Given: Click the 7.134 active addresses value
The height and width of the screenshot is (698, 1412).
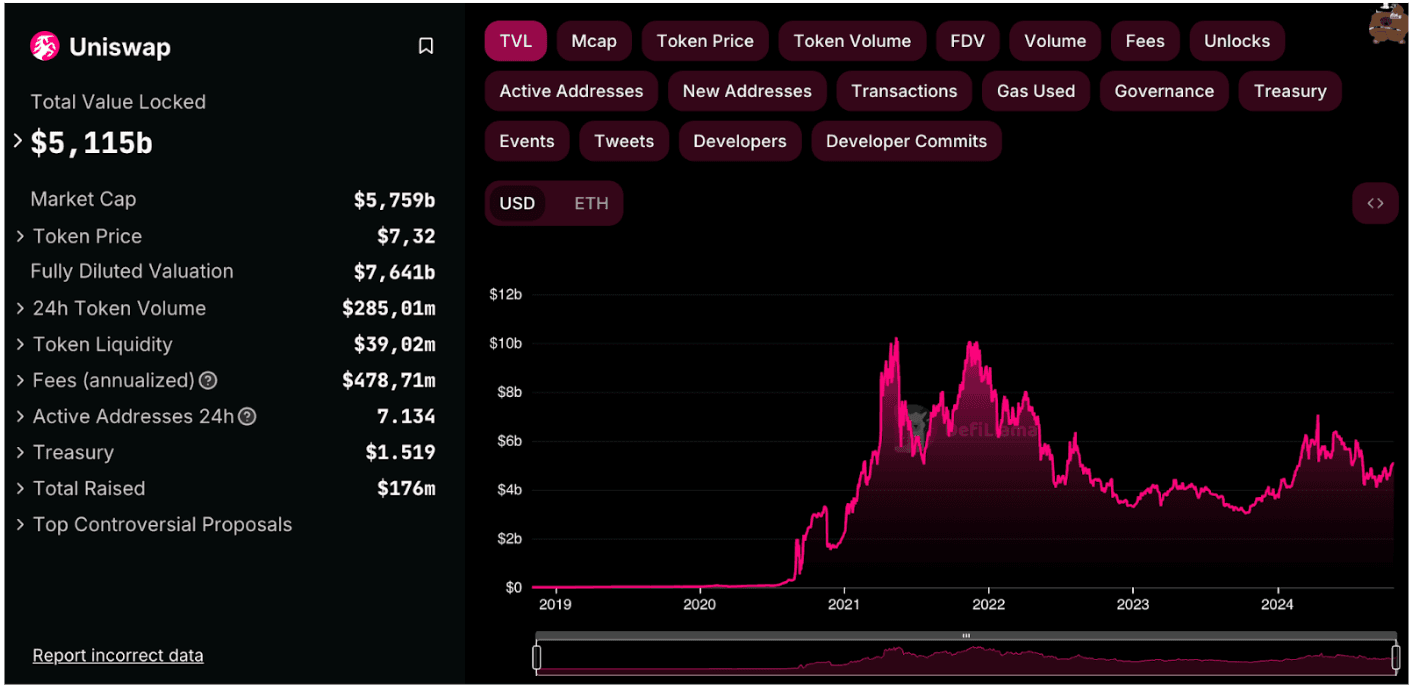Looking at the screenshot, I should (x=406, y=416).
